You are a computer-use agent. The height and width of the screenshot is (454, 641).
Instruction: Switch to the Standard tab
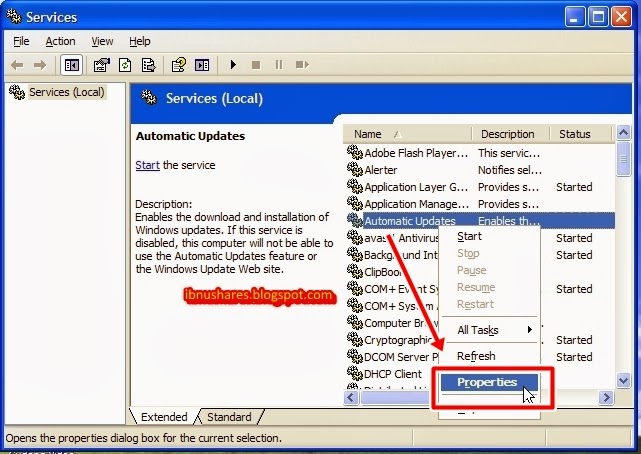(229, 417)
